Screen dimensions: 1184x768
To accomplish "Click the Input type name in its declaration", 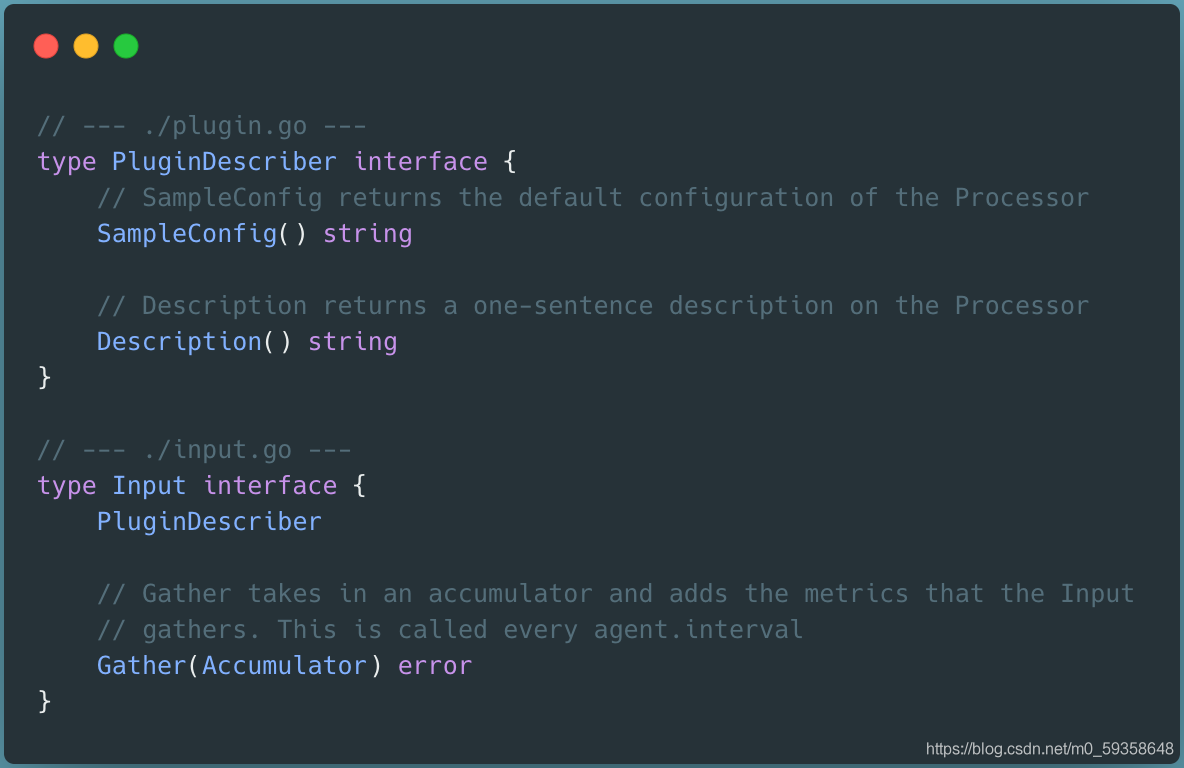I will (149, 486).
